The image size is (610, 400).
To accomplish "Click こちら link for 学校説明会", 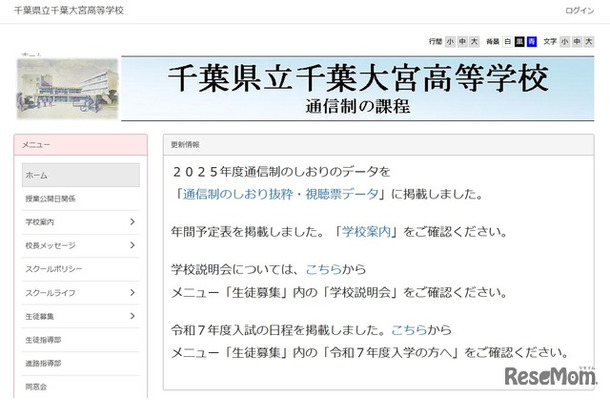I will (x=324, y=269).
